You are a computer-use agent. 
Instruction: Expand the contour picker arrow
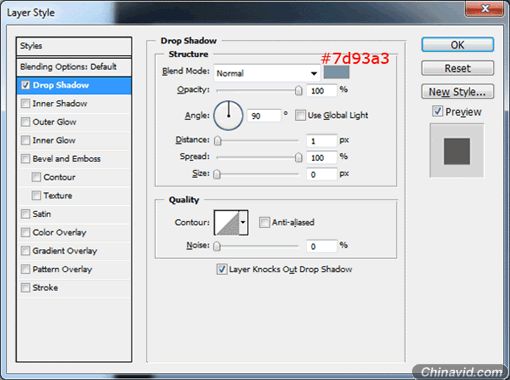tap(244, 222)
